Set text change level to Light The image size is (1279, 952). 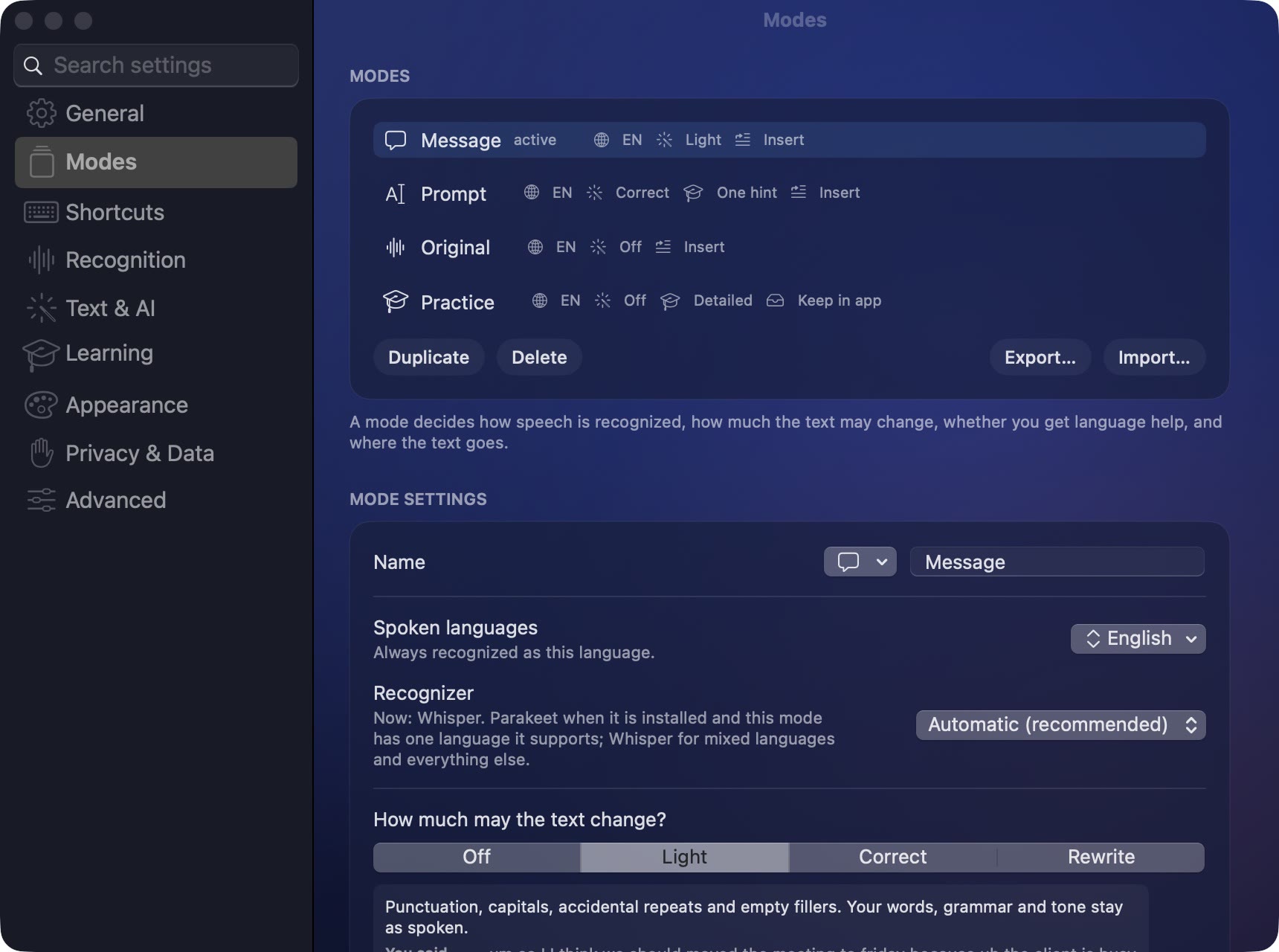pyautogui.click(x=685, y=857)
